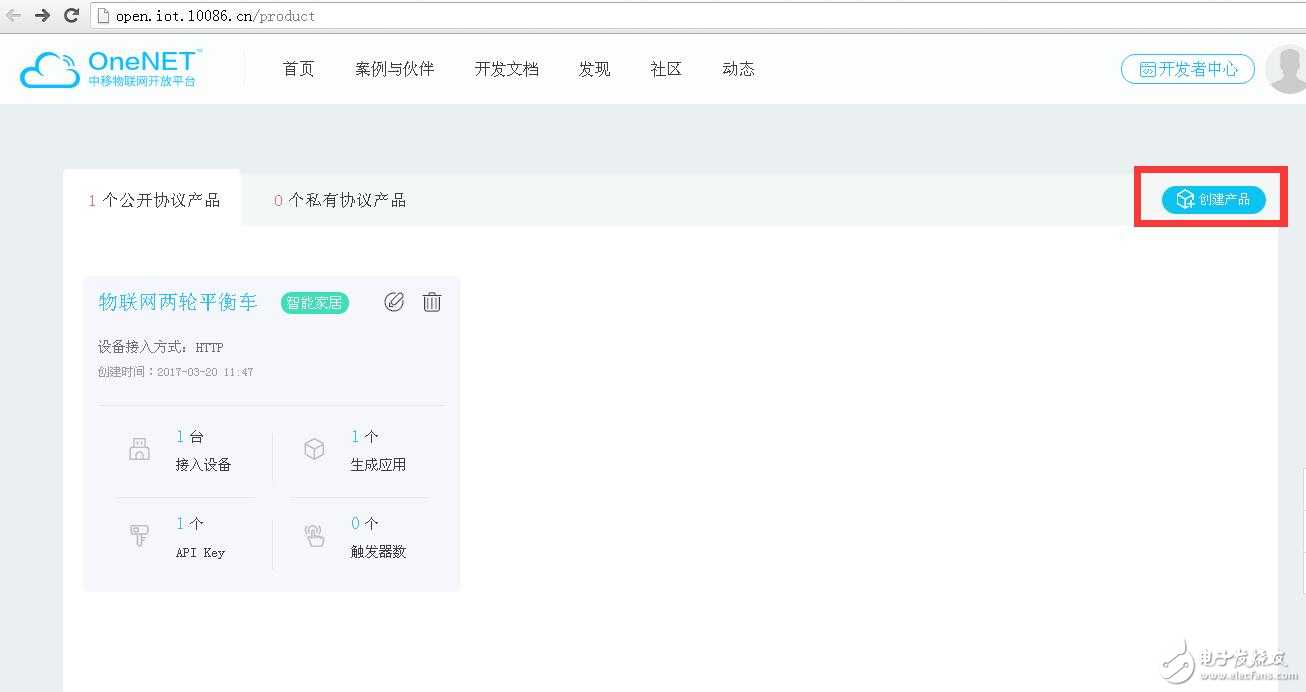The height and width of the screenshot is (692, 1306).
Task: Click the 开发者中心 button
Action: pyautogui.click(x=1188, y=69)
